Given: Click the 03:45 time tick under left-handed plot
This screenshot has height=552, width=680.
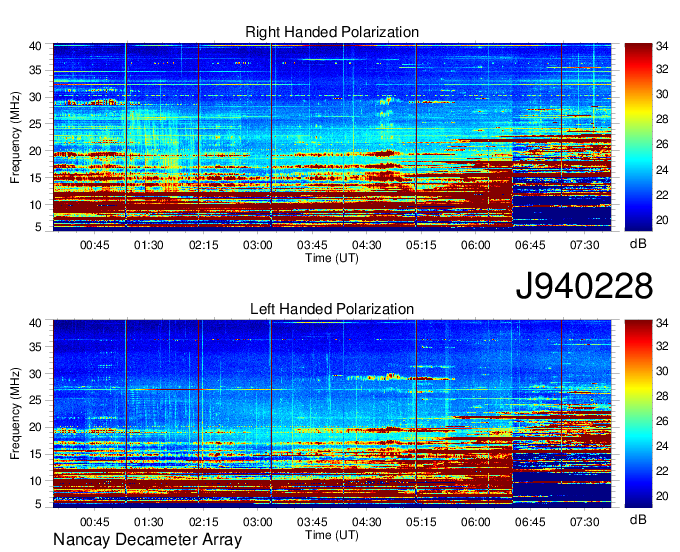Looking at the screenshot, I should pyautogui.click(x=312, y=522).
